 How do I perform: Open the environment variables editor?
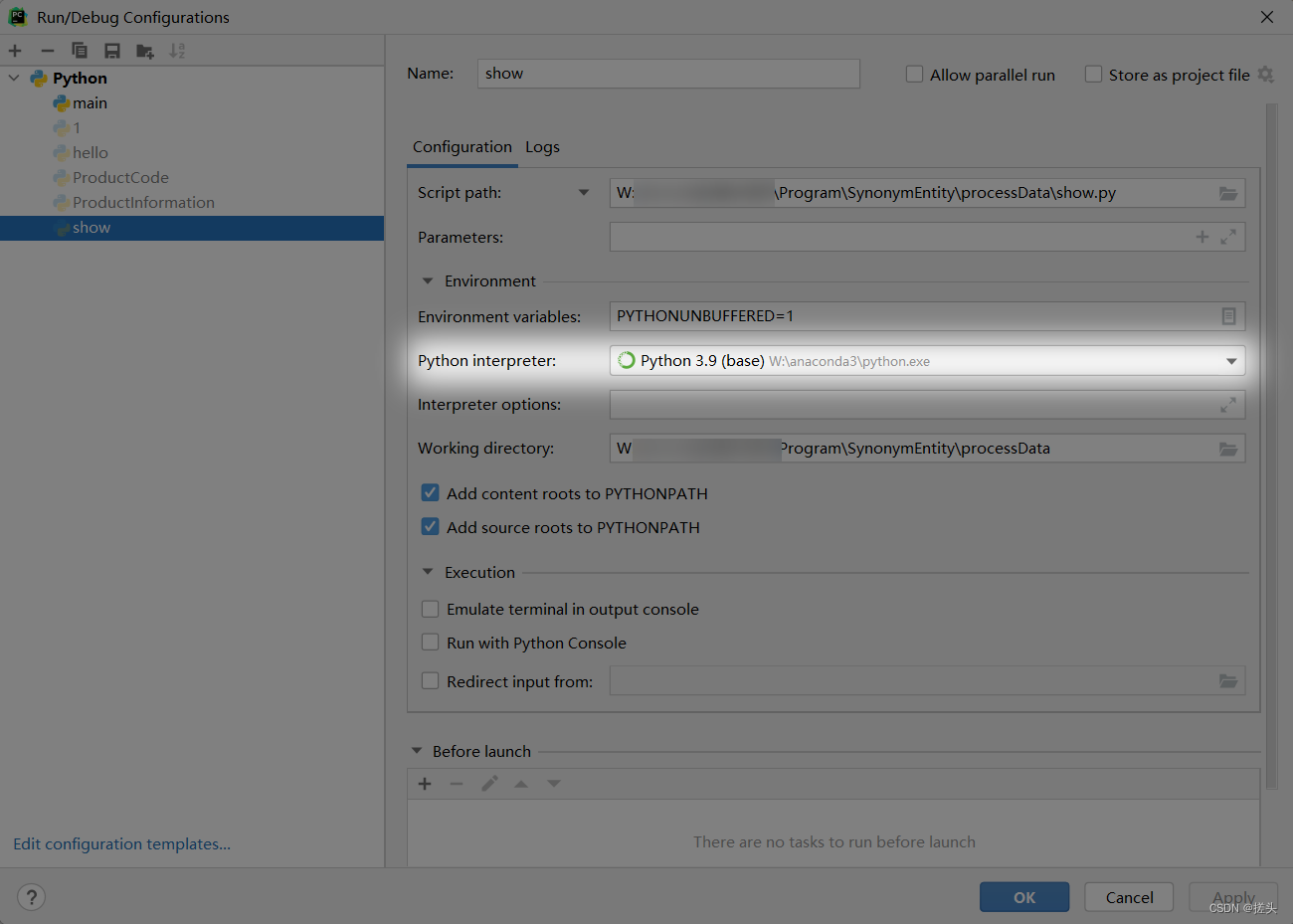point(1230,315)
